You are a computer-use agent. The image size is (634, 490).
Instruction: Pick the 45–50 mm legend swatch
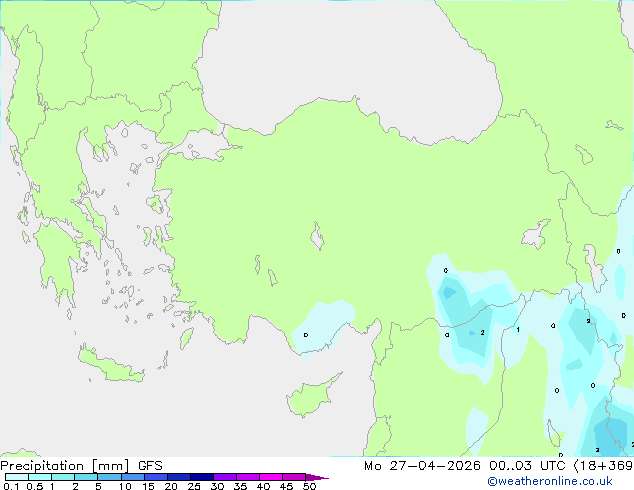point(294,477)
